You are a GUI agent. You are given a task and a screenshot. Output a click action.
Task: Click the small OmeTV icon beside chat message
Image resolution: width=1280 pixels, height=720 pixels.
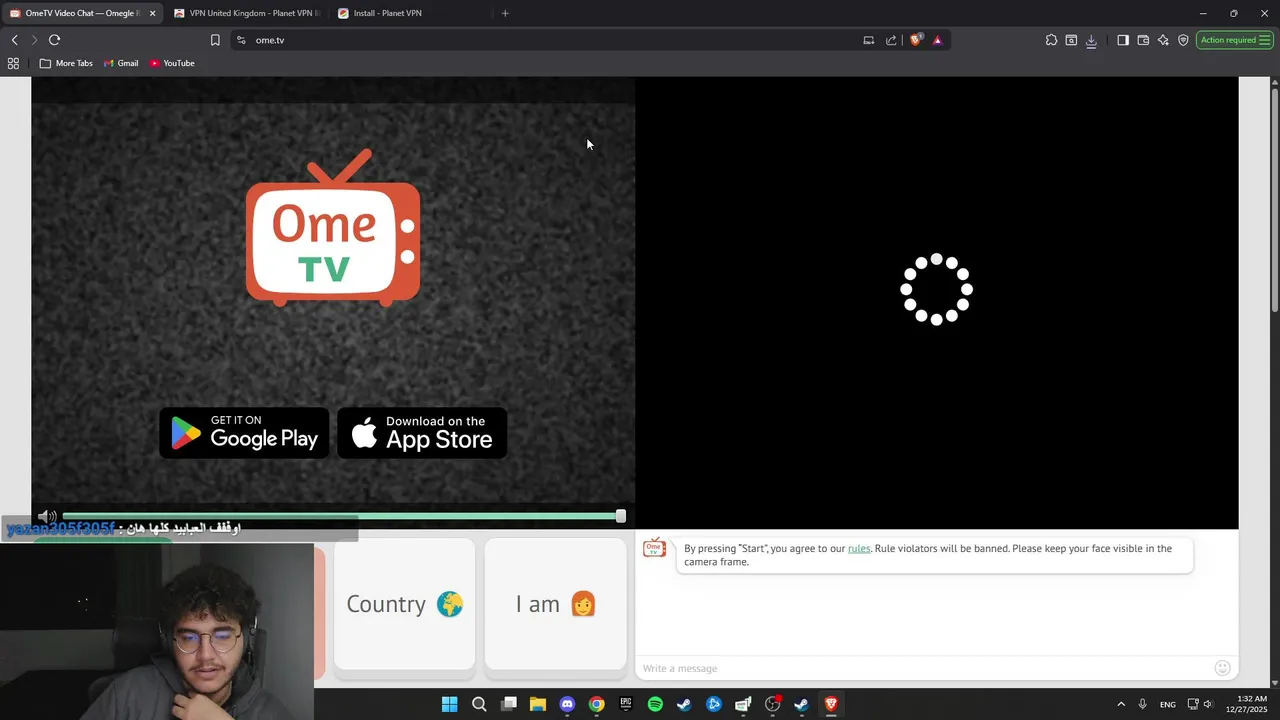tap(654, 548)
